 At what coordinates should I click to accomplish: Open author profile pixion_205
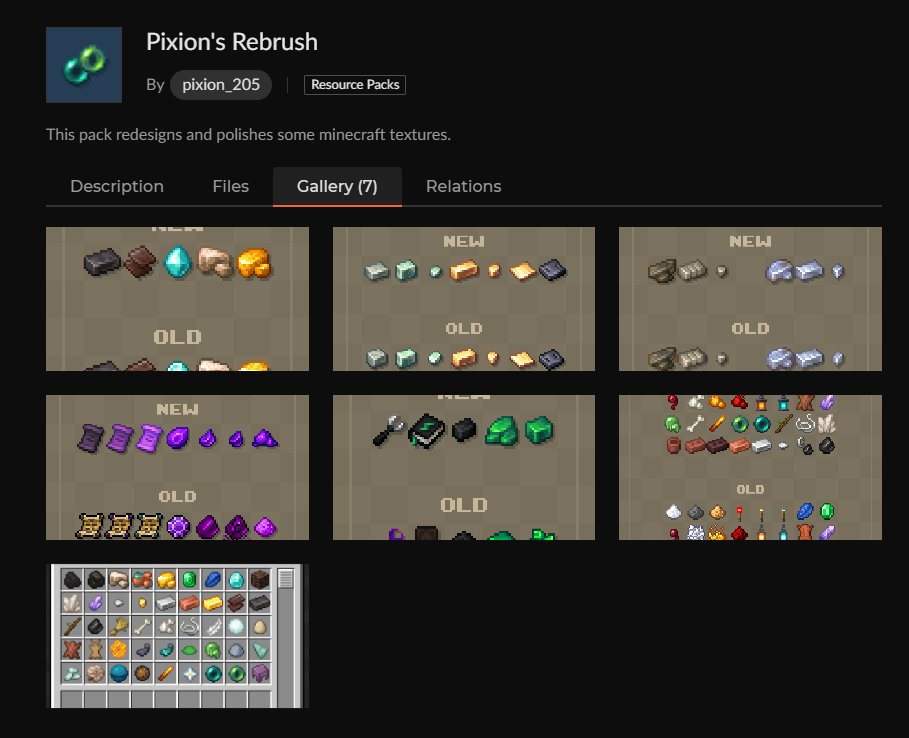221,85
